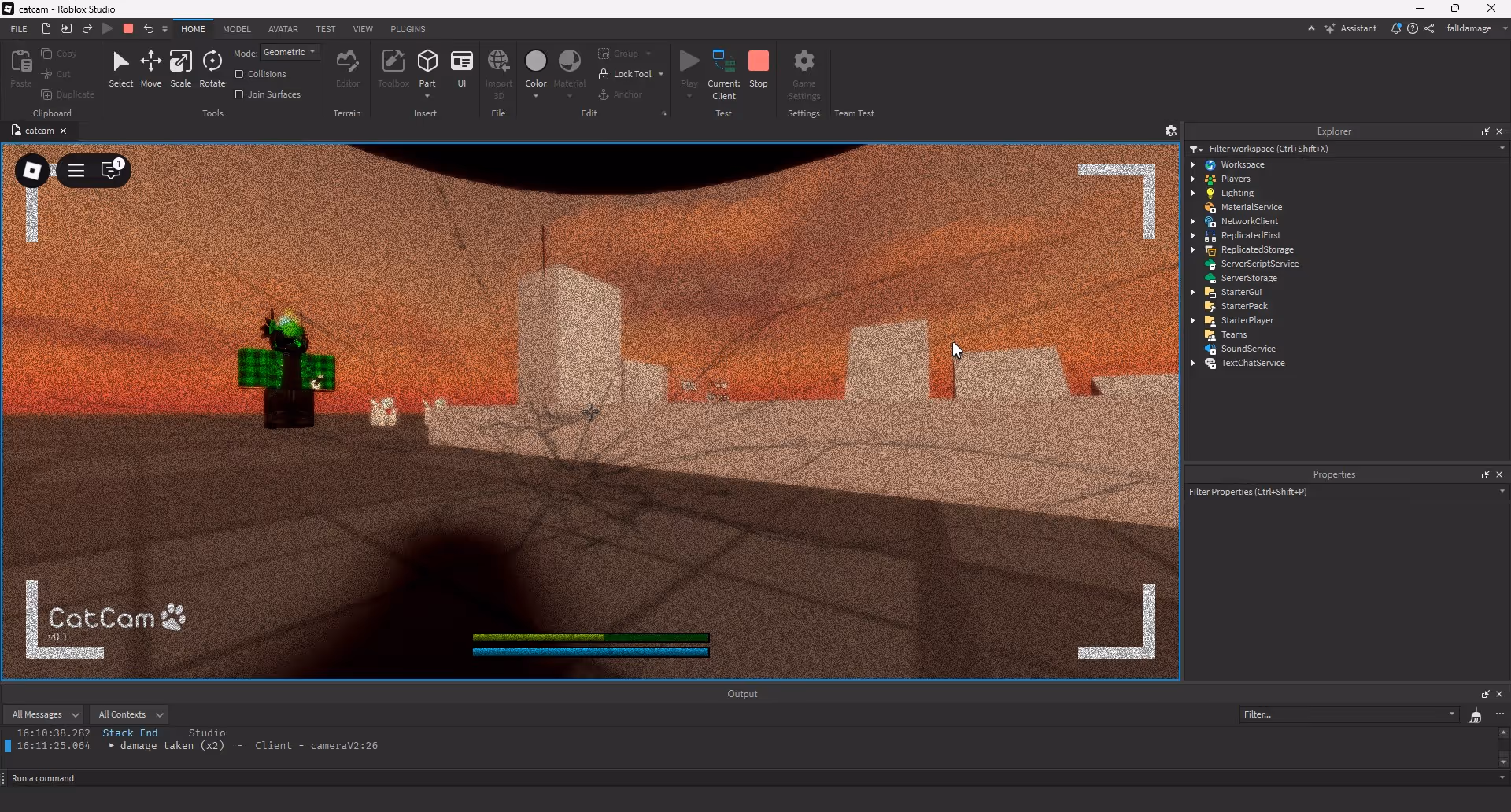
Task: Switch to the PLUGINS tab
Action: [x=408, y=29]
